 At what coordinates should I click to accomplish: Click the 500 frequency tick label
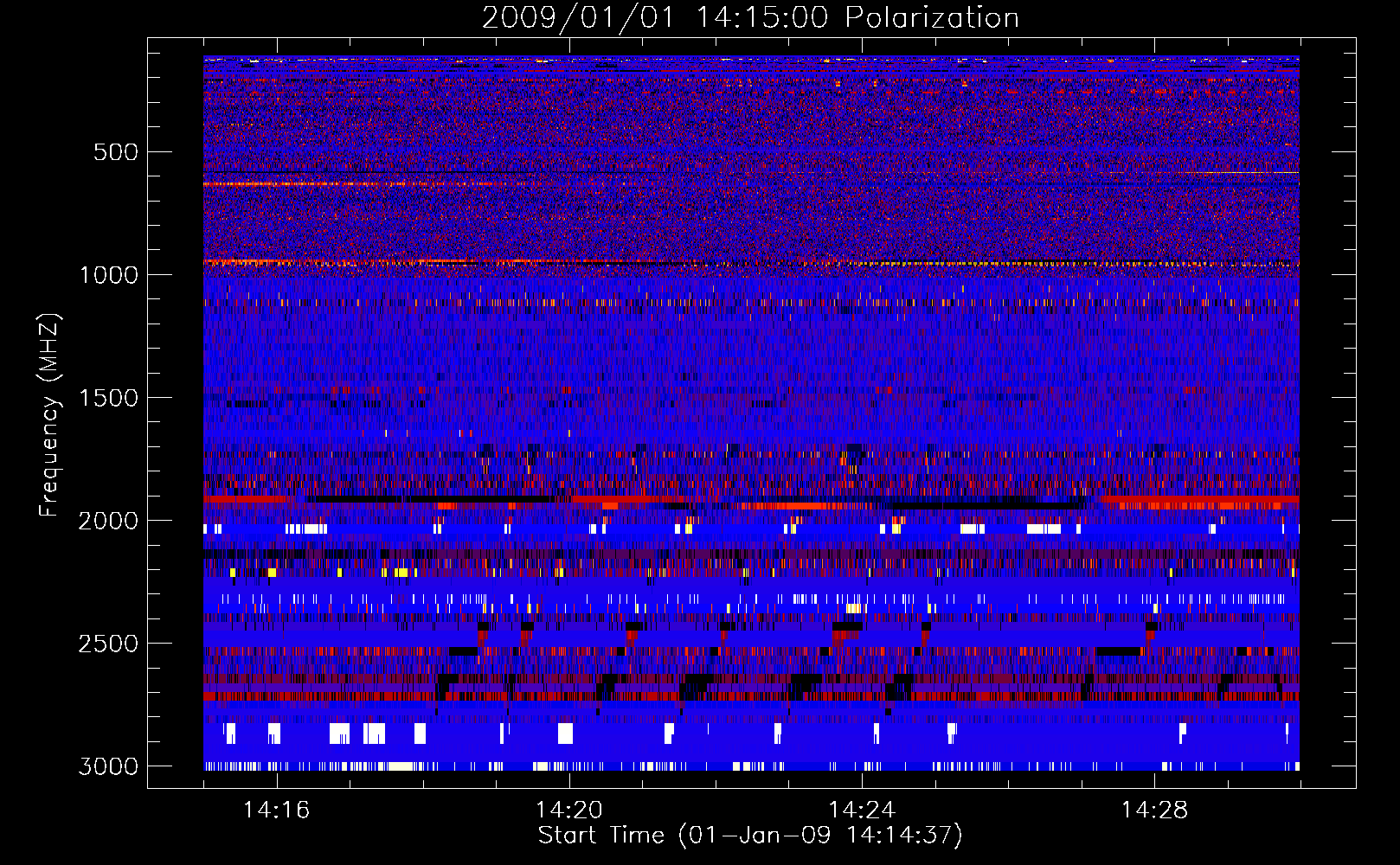pos(116,152)
